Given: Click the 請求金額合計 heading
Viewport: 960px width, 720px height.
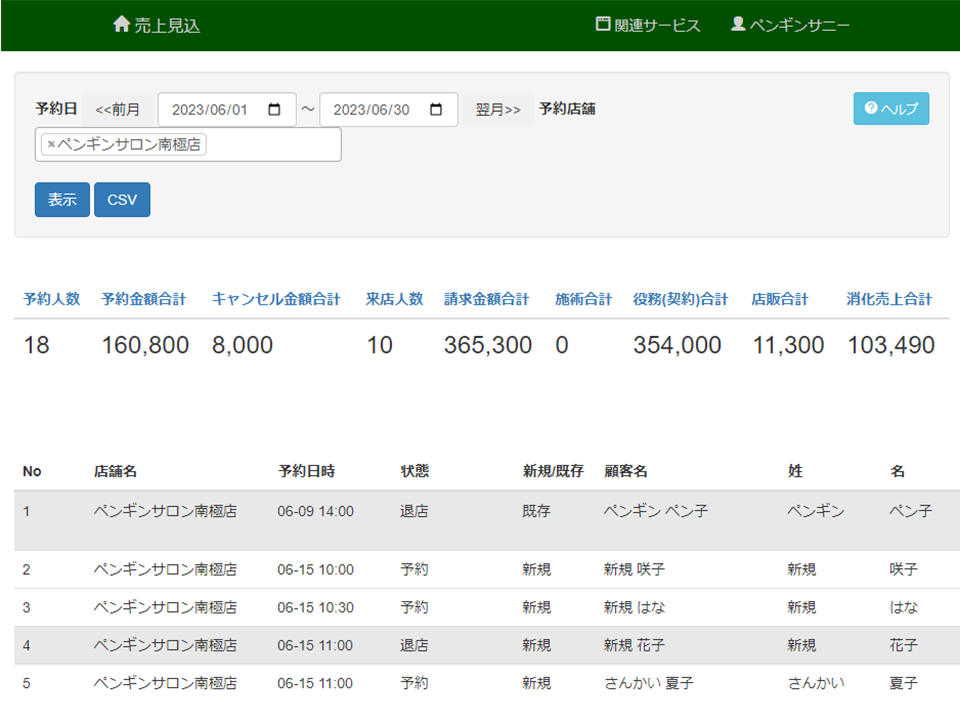Looking at the screenshot, I should click(x=487, y=299).
